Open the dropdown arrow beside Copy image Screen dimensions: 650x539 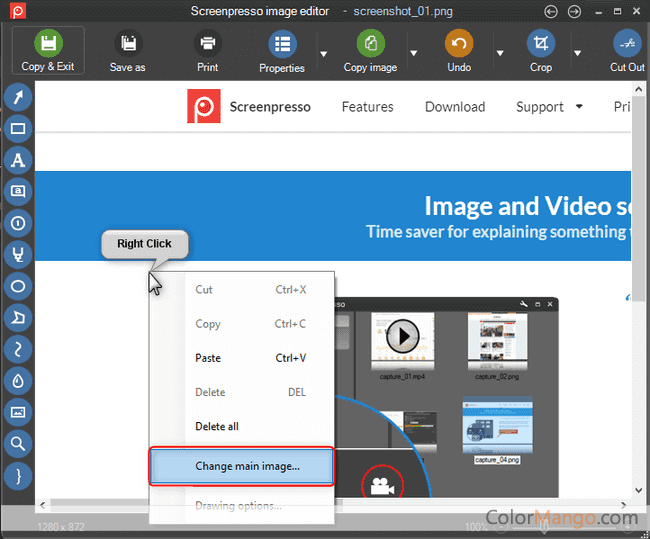coord(413,53)
